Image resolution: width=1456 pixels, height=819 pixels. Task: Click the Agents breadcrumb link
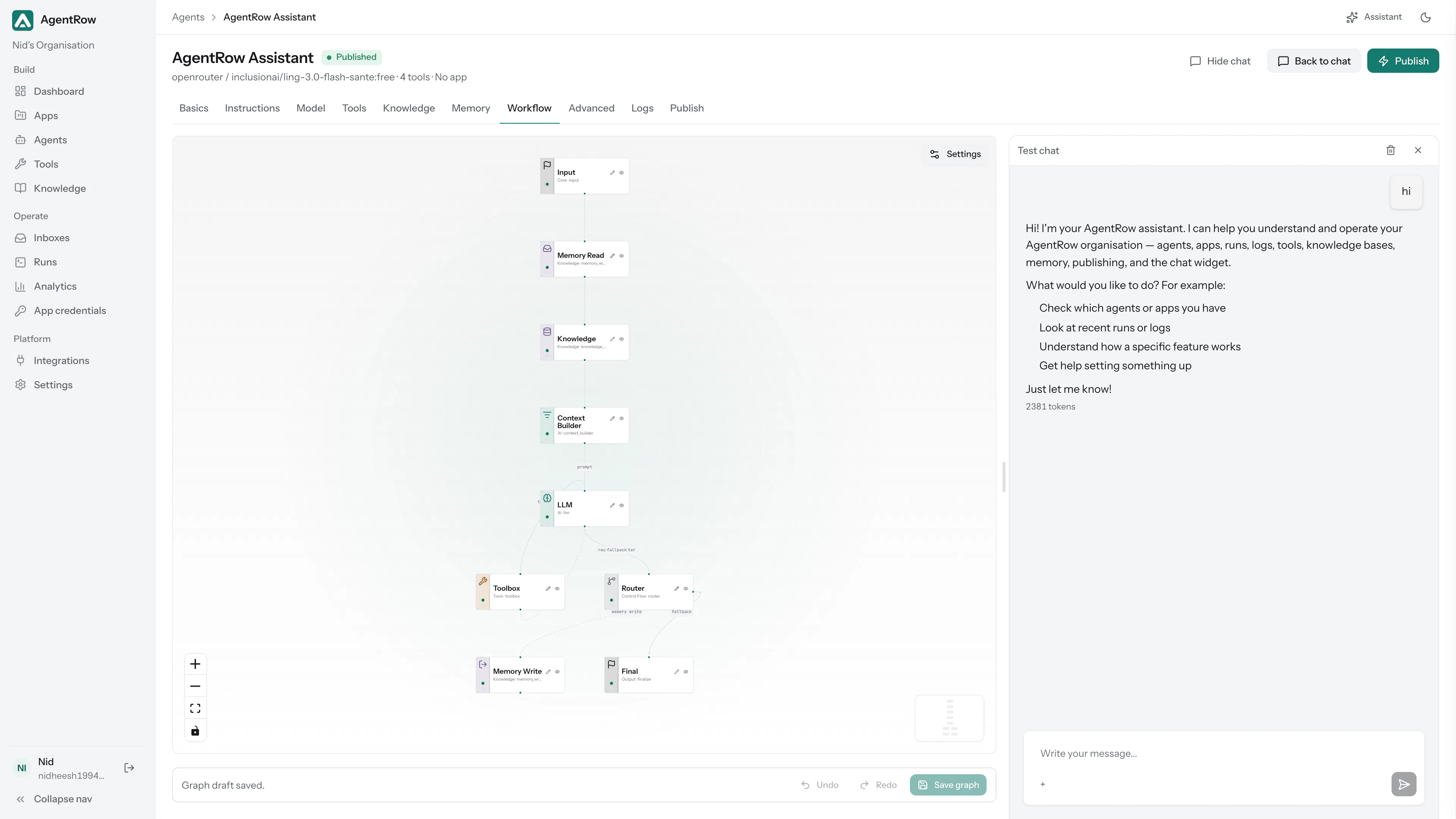(x=188, y=17)
